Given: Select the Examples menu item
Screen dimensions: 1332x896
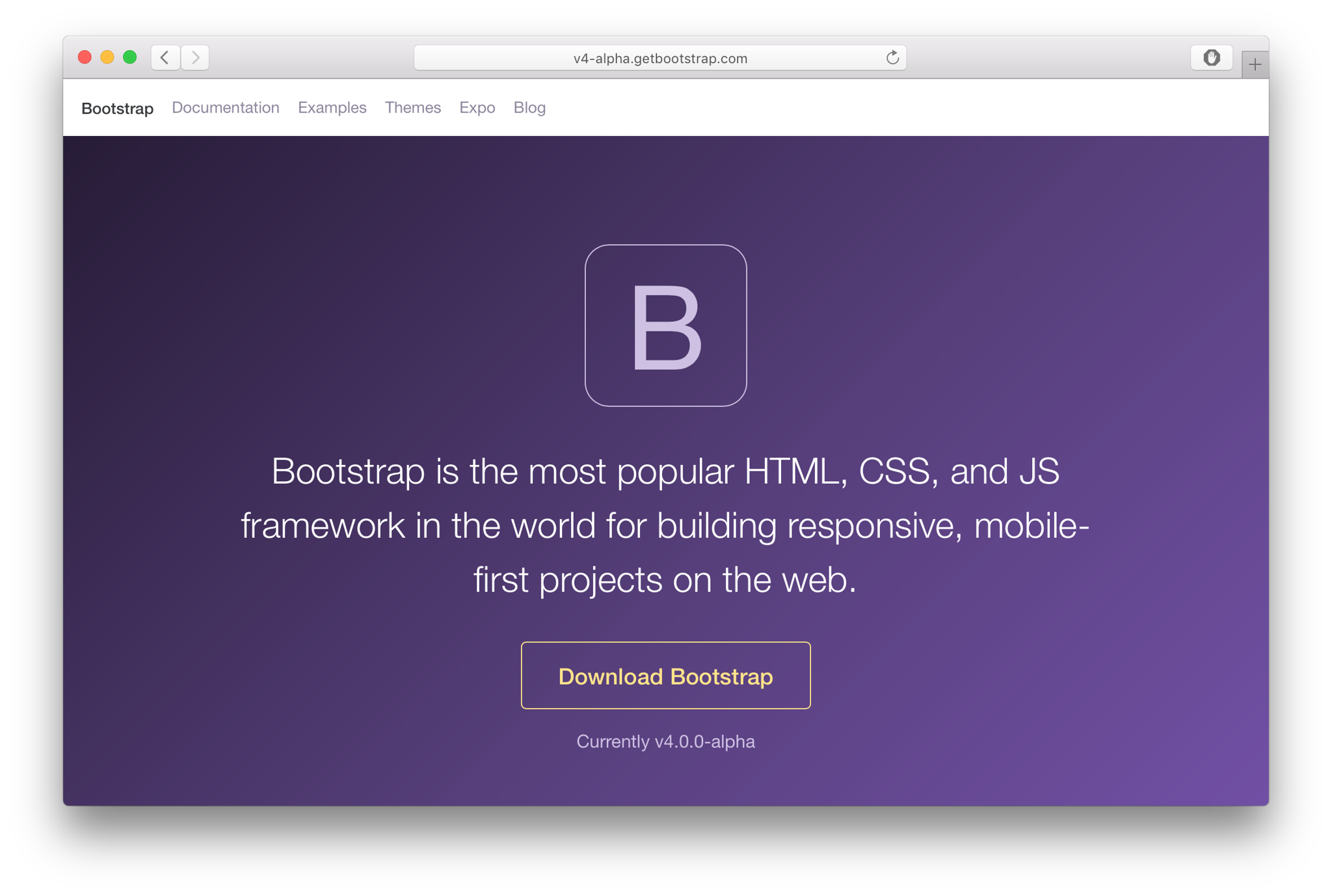Looking at the screenshot, I should (332, 107).
